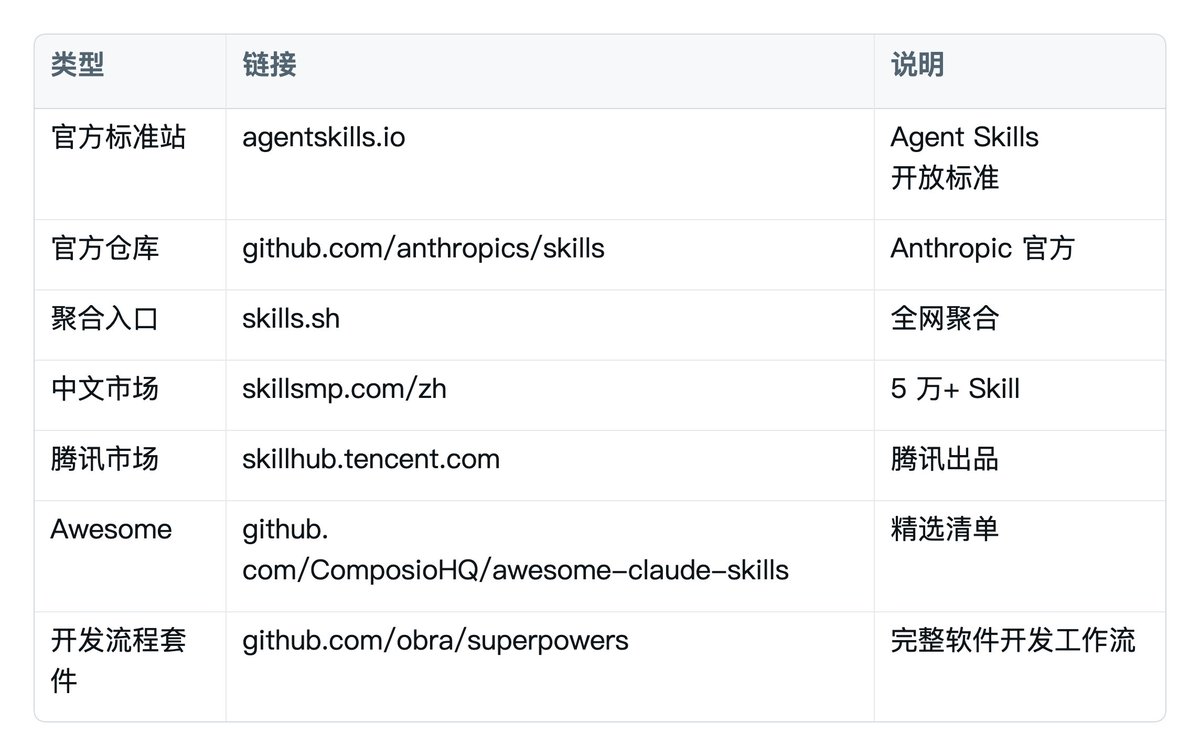Select the 完整软件开发工作流 description
The image size is (1200, 756).
pyautogui.click(x=1013, y=640)
